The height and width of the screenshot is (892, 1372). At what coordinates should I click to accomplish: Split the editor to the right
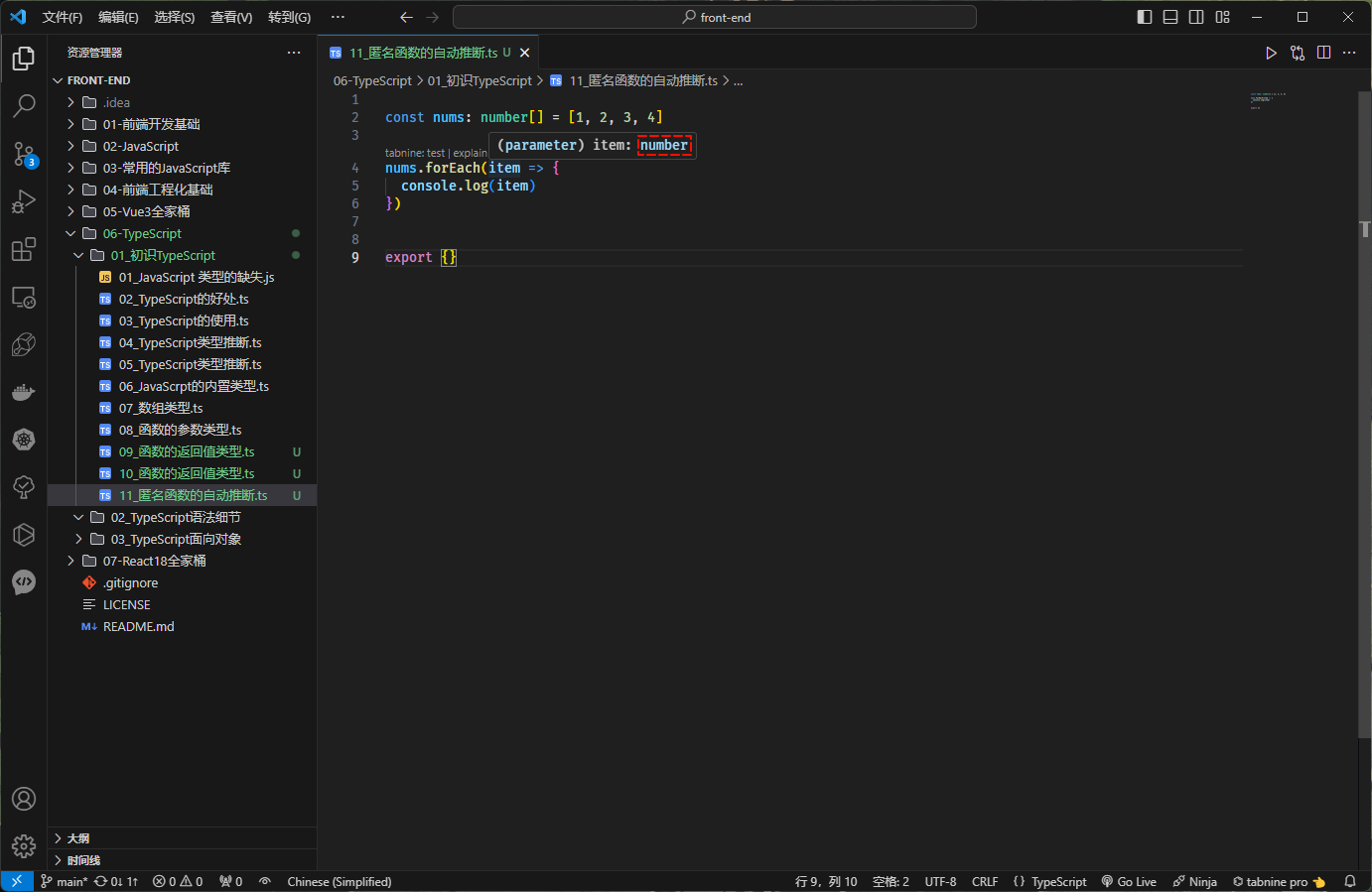tap(1323, 53)
